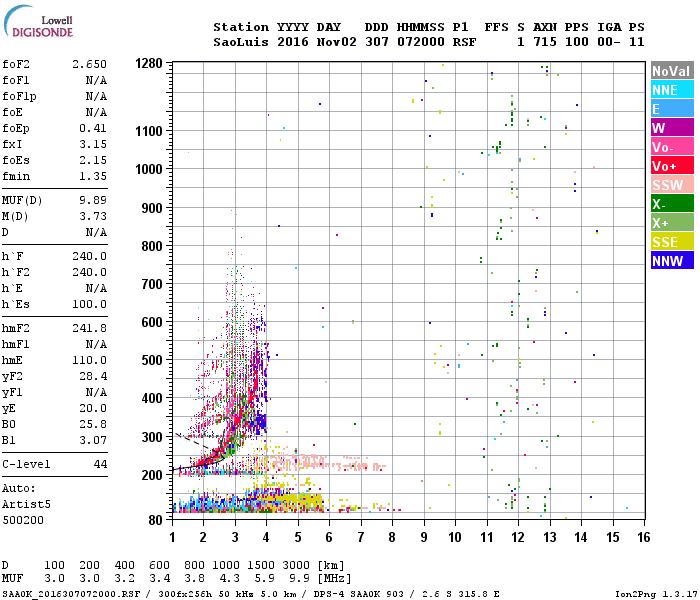The height and width of the screenshot is (600, 700).
Task: Select the W purple legend swatch
Action: point(672,128)
